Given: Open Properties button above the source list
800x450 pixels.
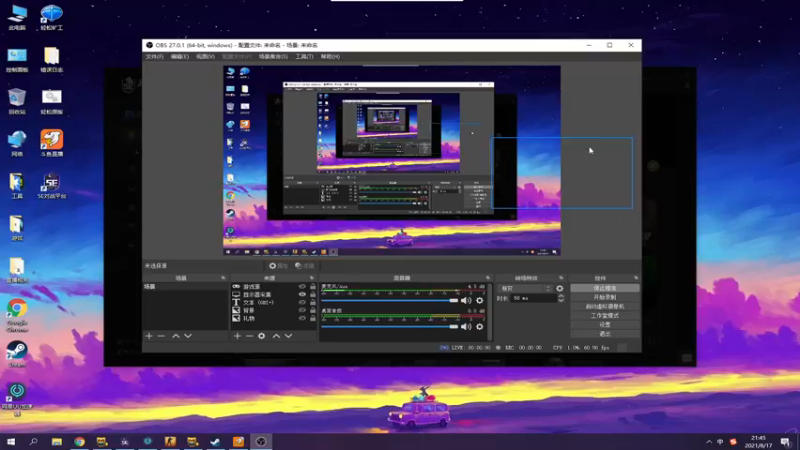Looking at the screenshot, I should pos(278,266).
